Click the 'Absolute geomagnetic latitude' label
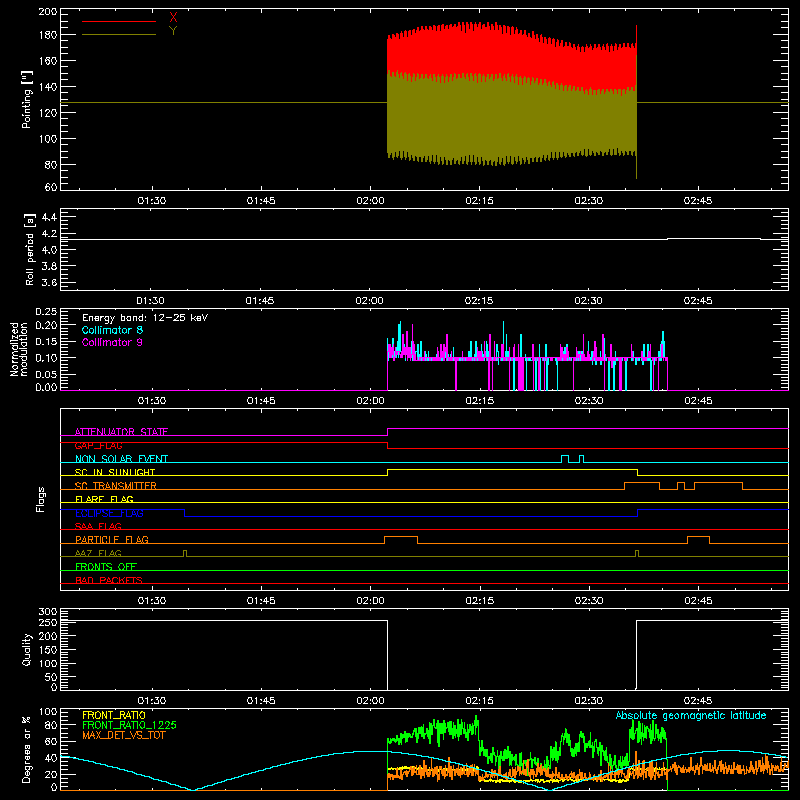 (691, 715)
